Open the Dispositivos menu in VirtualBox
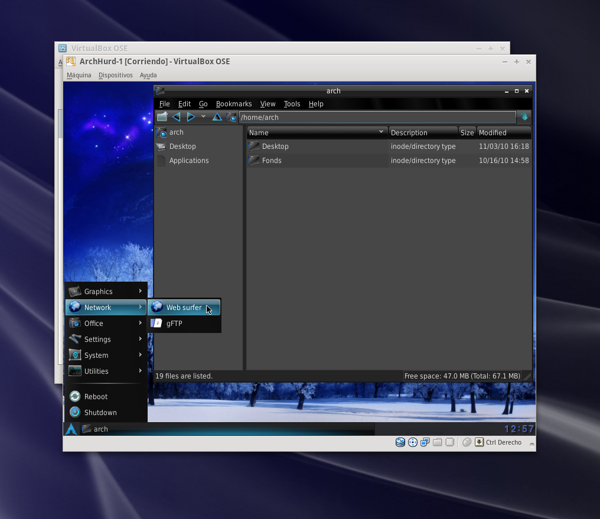Screen dimensions: 600x519 pos(116,75)
